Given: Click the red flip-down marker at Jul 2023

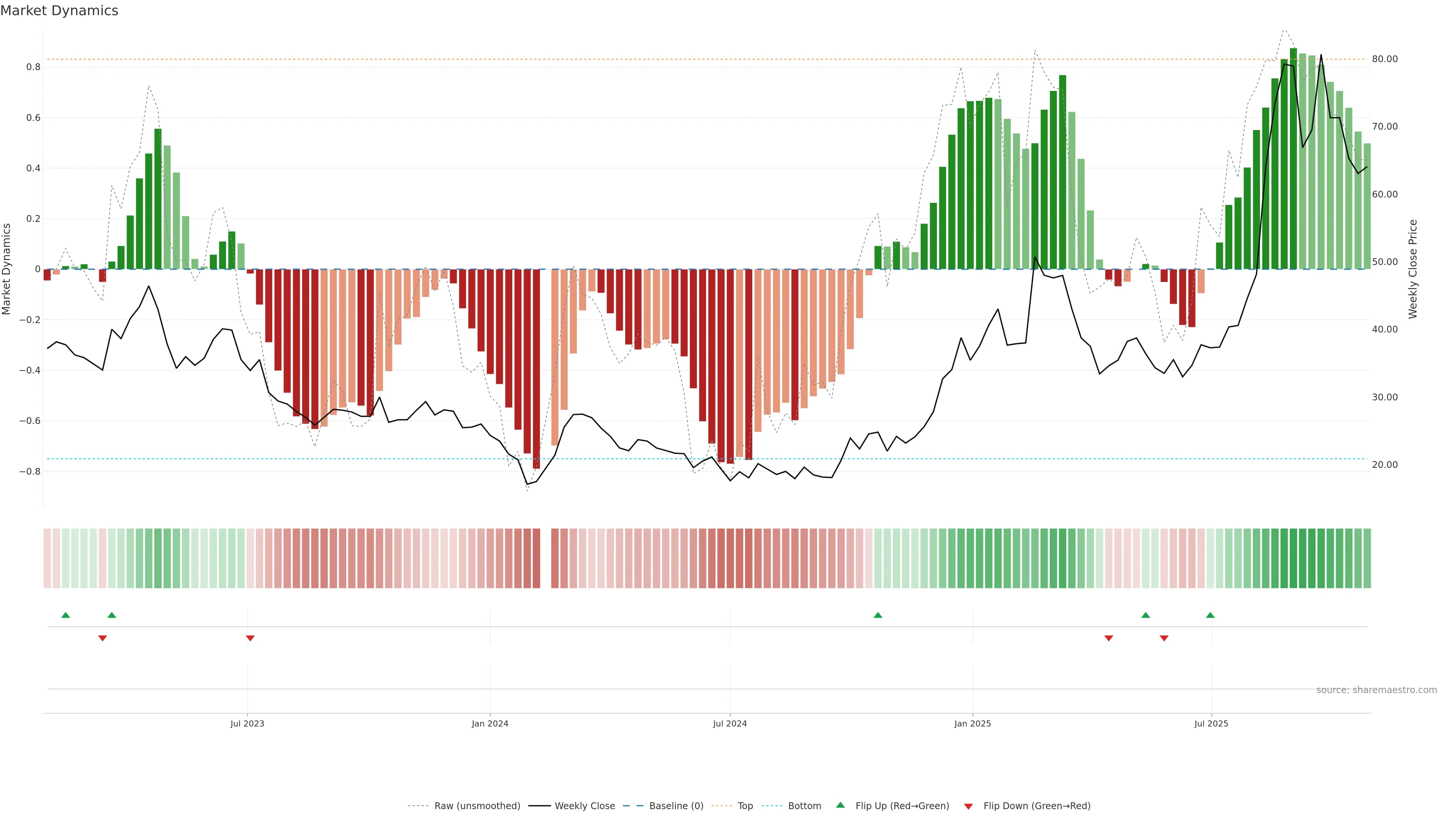Looking at the screenshot, I should (250, 638).
